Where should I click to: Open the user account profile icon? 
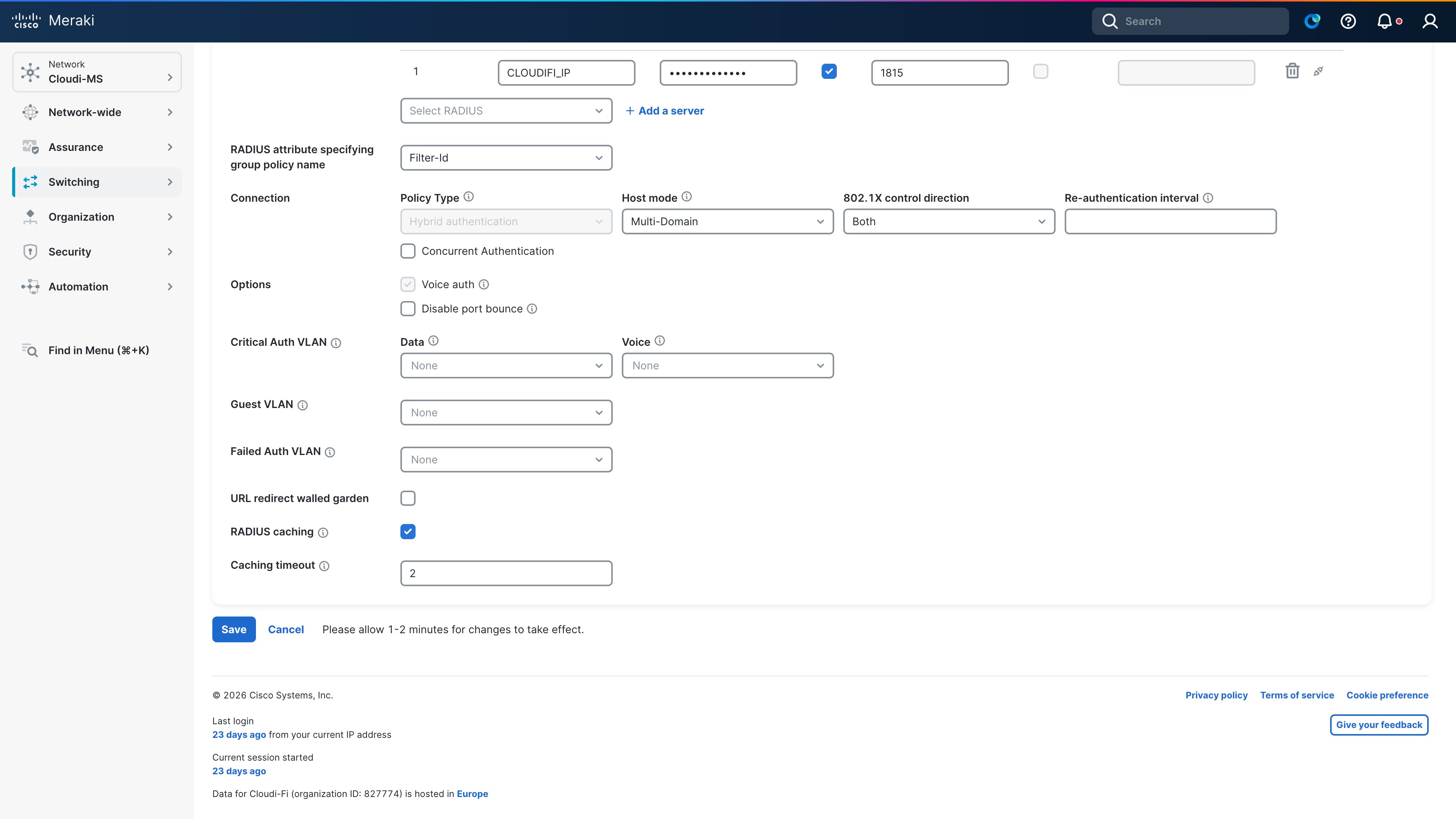(1430, 21)
